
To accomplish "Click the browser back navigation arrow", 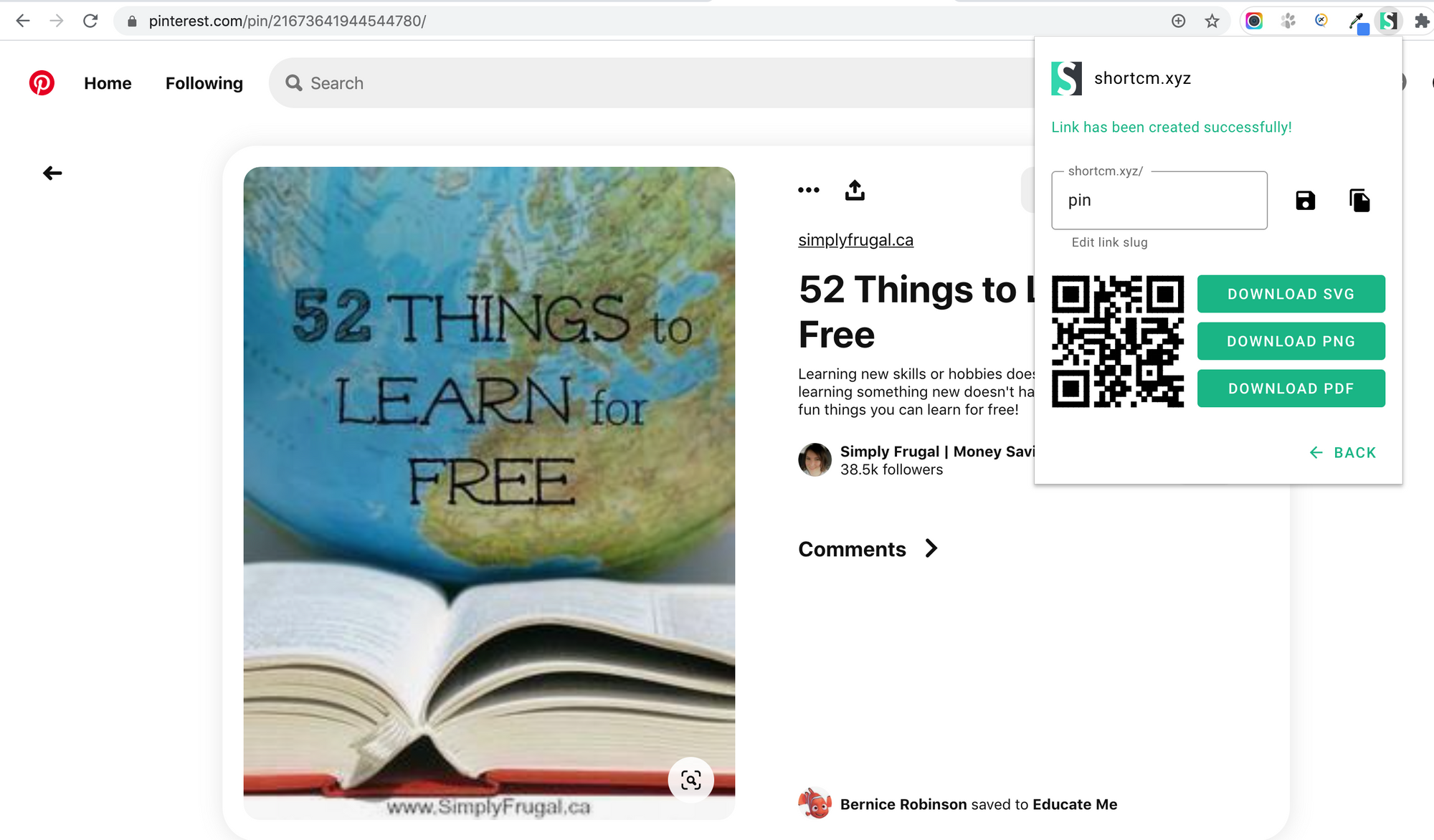I will tap(23, 20).
